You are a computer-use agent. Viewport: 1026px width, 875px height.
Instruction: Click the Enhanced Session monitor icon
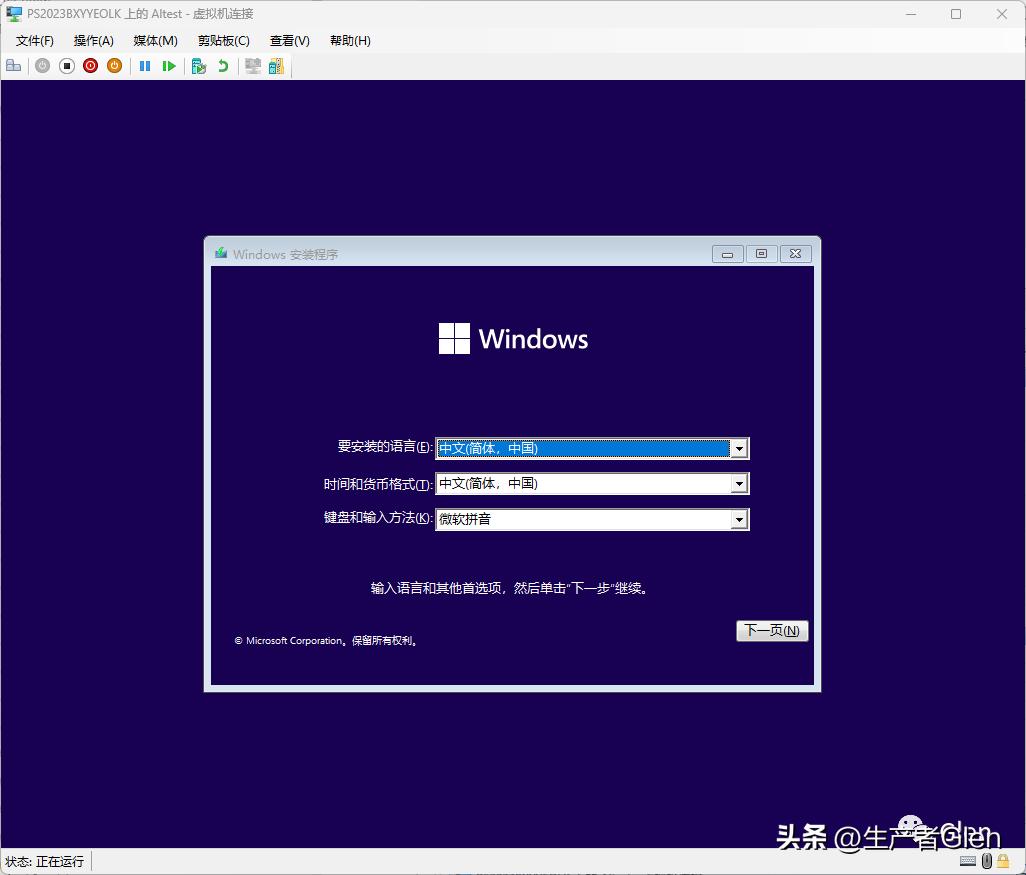pos(253,65)
